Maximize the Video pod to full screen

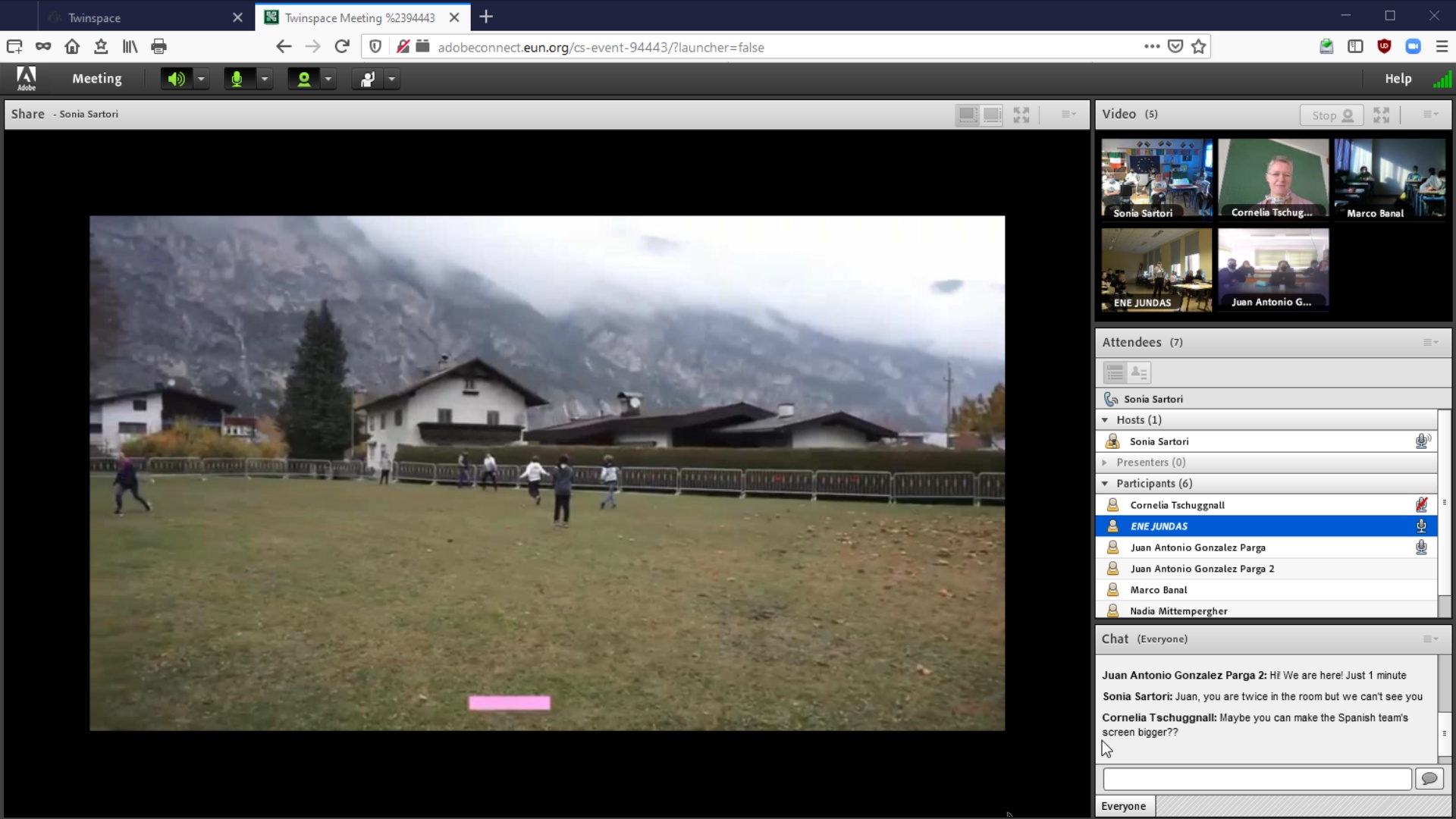(1382, 115)
